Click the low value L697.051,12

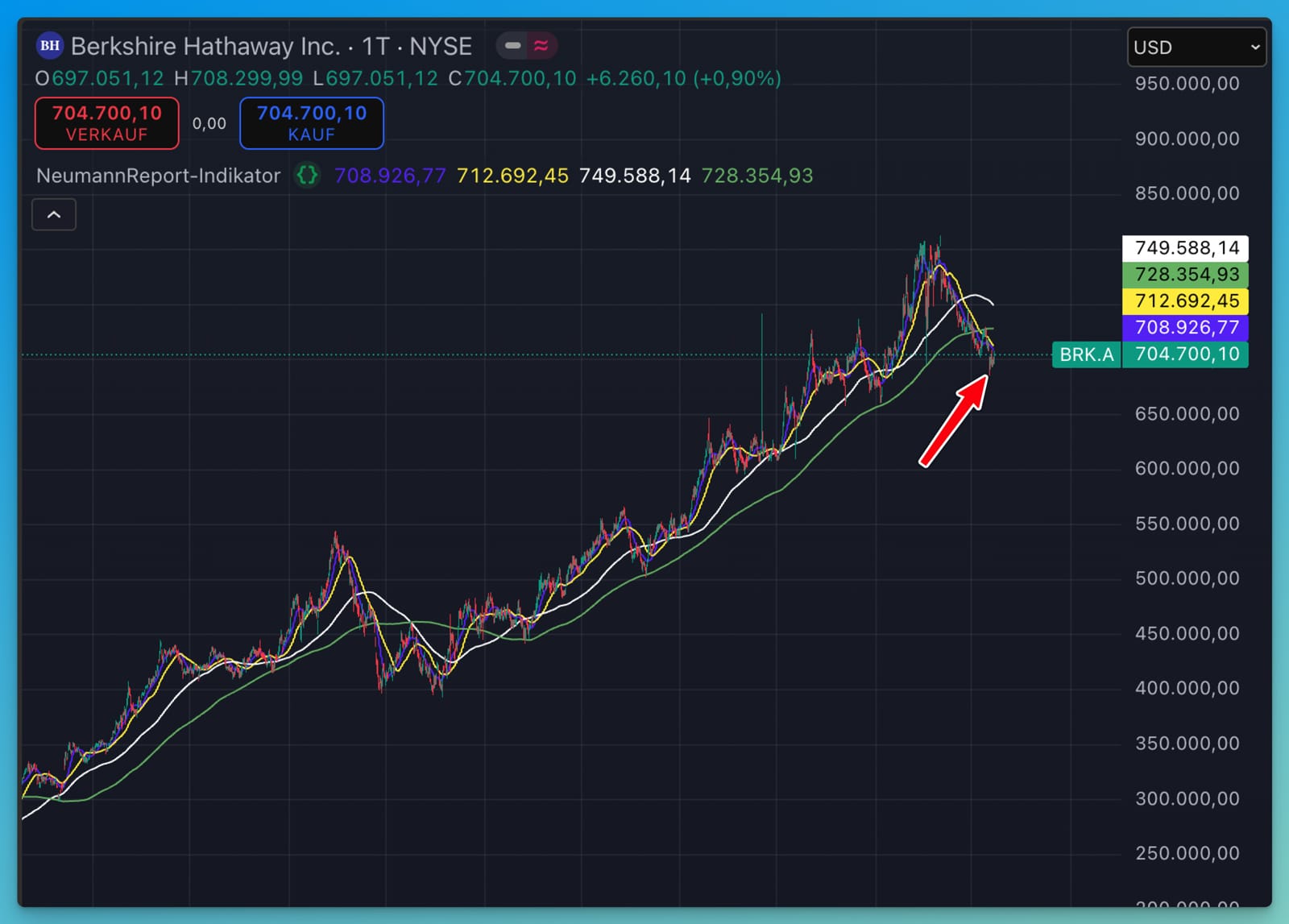[x=375, y=79]
